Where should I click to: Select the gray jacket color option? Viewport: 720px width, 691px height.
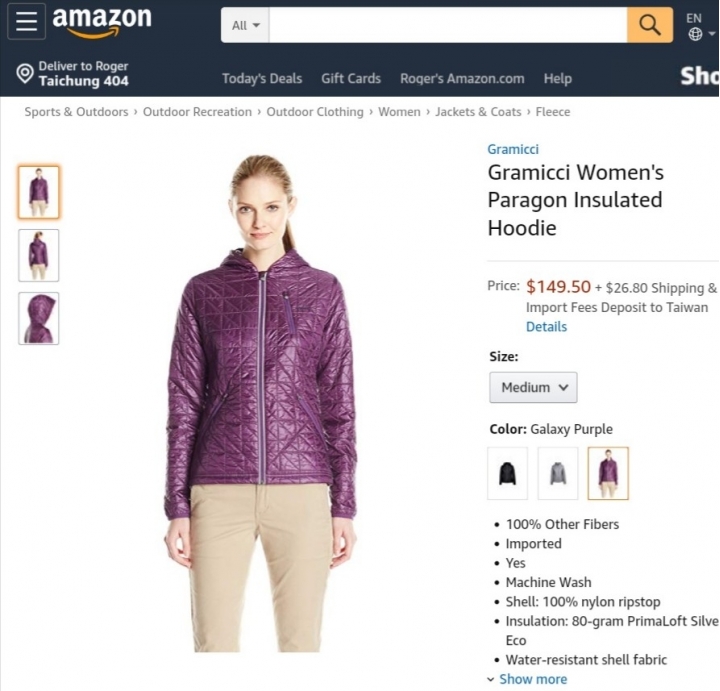click(558, 473)
